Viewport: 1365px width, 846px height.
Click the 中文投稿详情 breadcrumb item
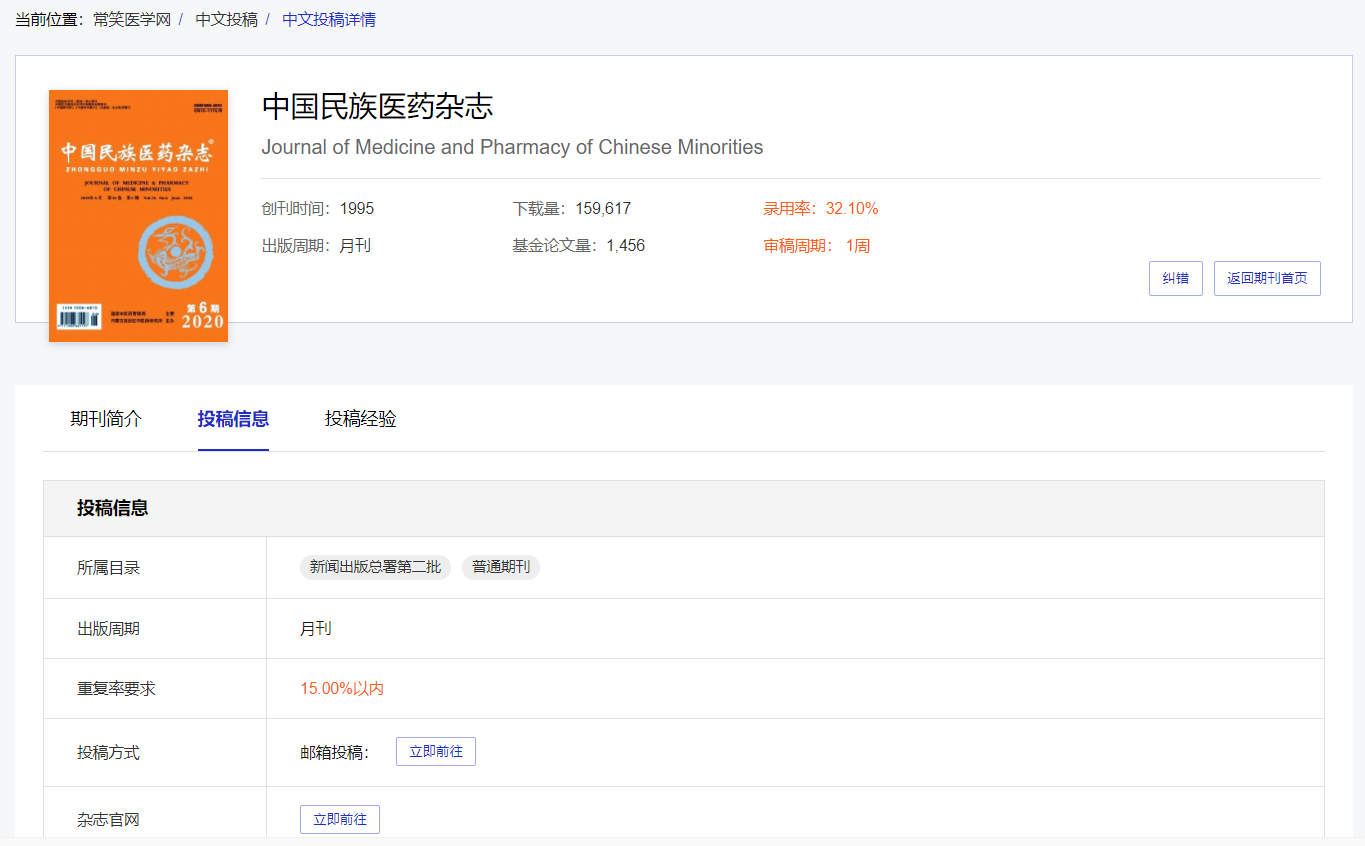pos(329,20)
